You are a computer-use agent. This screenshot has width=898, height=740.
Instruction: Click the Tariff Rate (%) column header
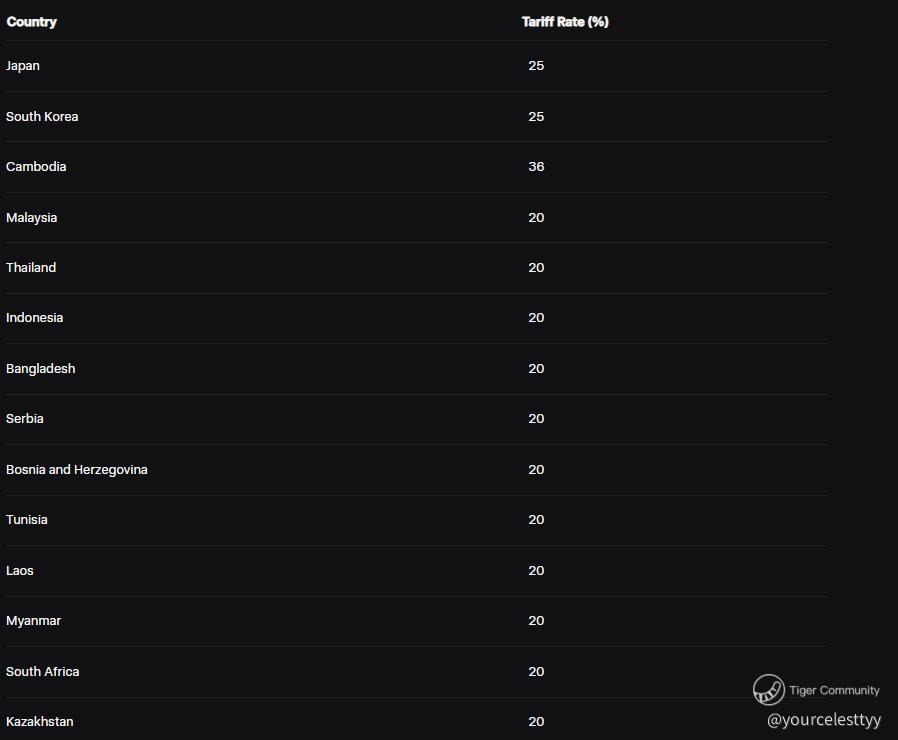coord(565,22)
